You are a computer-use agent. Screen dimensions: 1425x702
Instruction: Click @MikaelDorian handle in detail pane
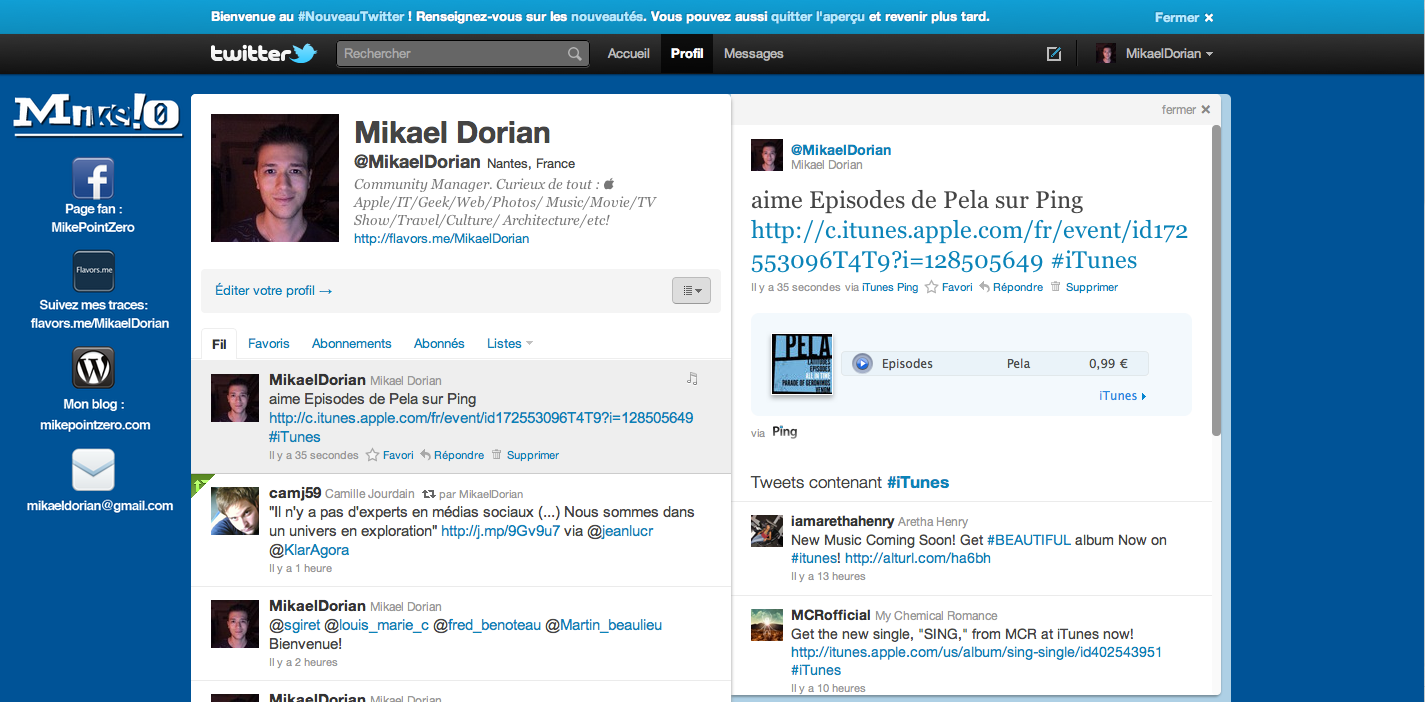(841, 150)
